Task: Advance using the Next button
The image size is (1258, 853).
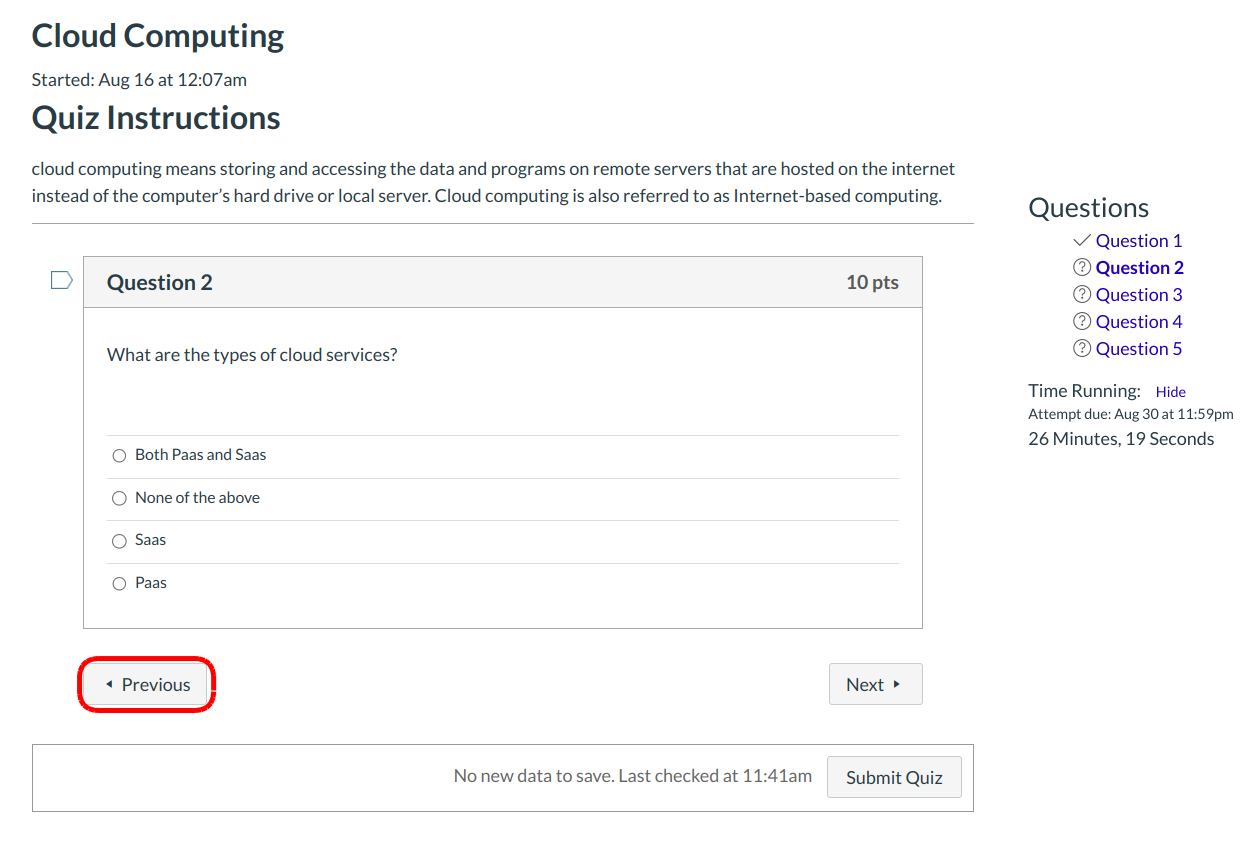Action: point(875,685)
